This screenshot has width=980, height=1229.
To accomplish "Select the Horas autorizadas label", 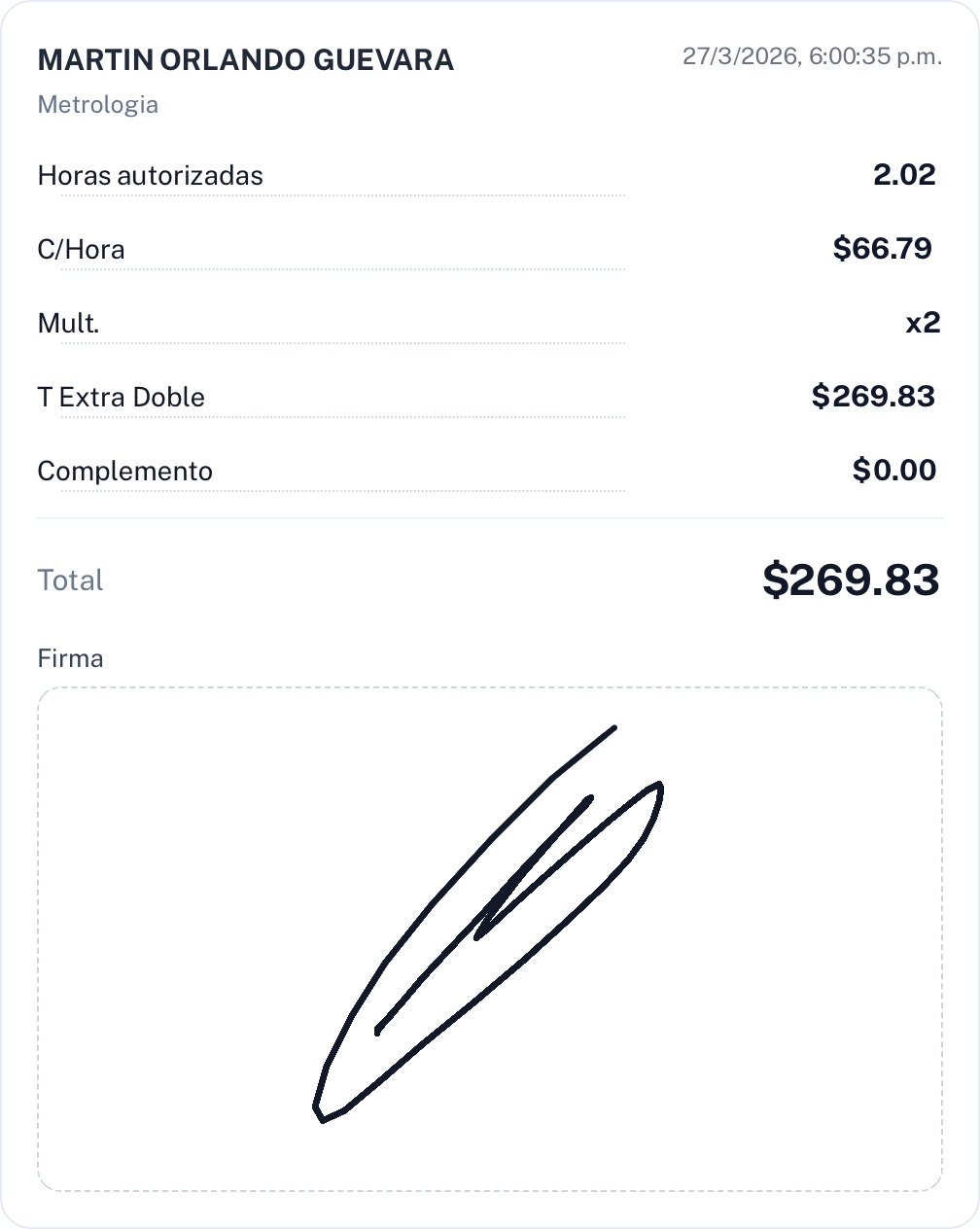I will [x=150, y=176].
